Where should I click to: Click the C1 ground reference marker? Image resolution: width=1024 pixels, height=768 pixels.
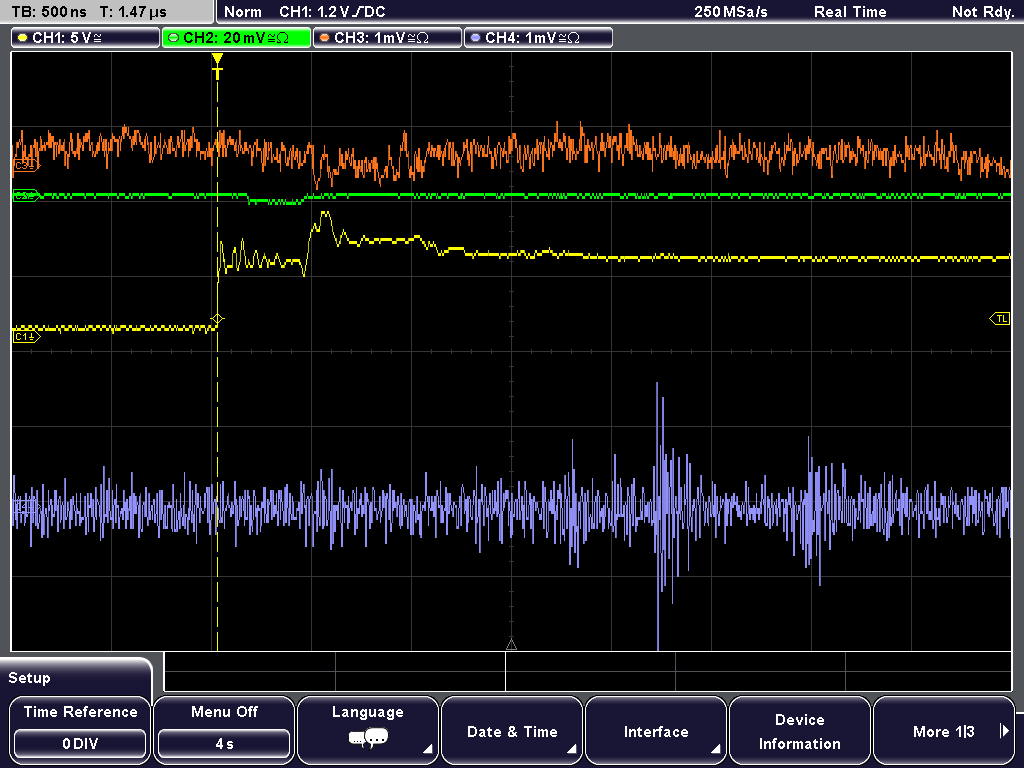26,337
